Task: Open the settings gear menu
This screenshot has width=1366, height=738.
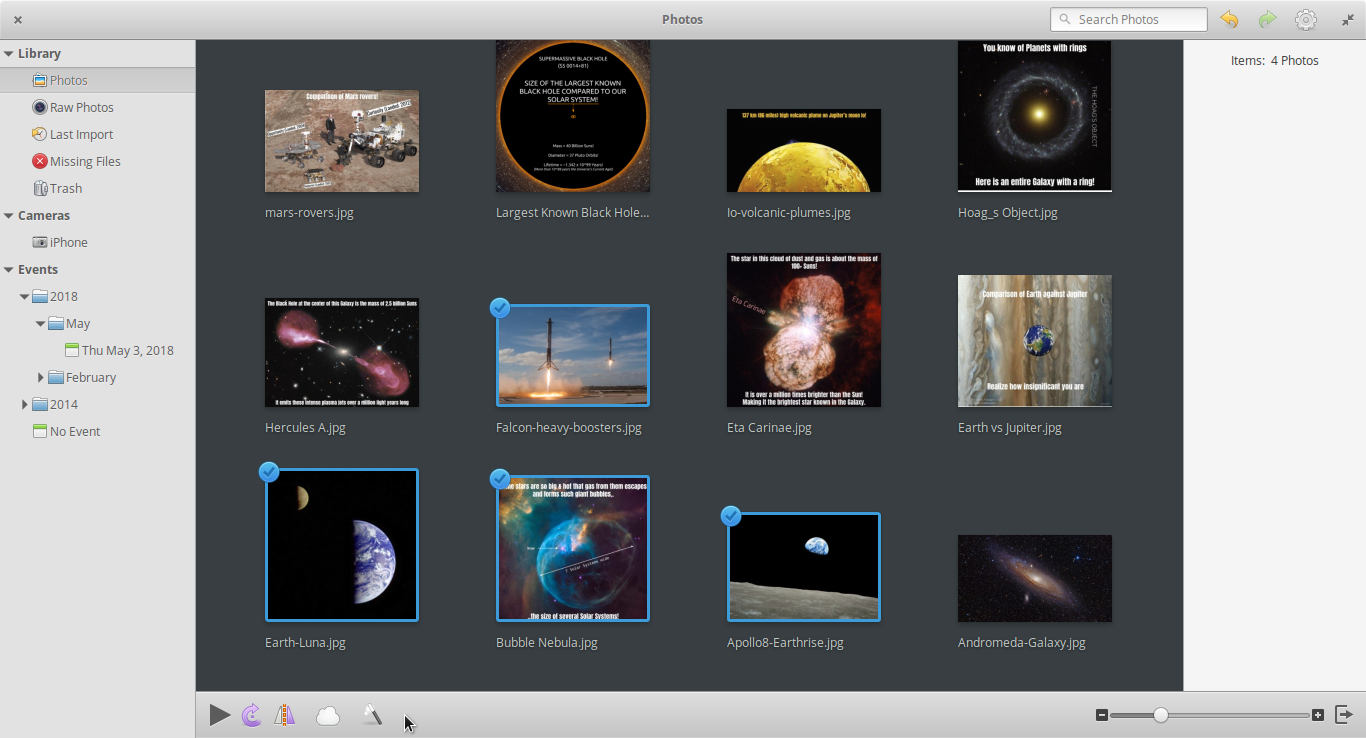Action: [1306, 19]
